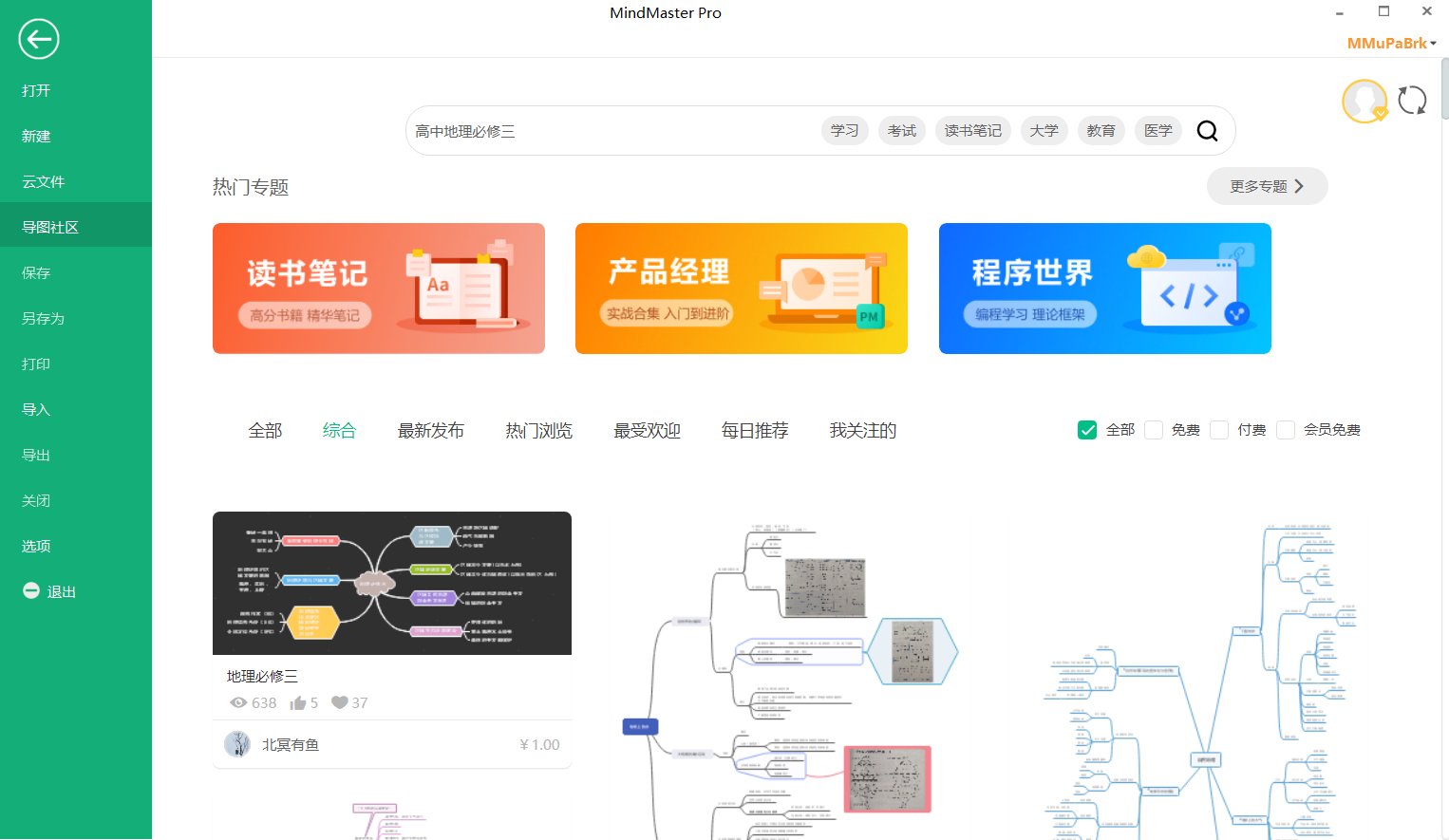
Task: Enable the 会员免费 filter checkbox
Action: point(1286,430)
